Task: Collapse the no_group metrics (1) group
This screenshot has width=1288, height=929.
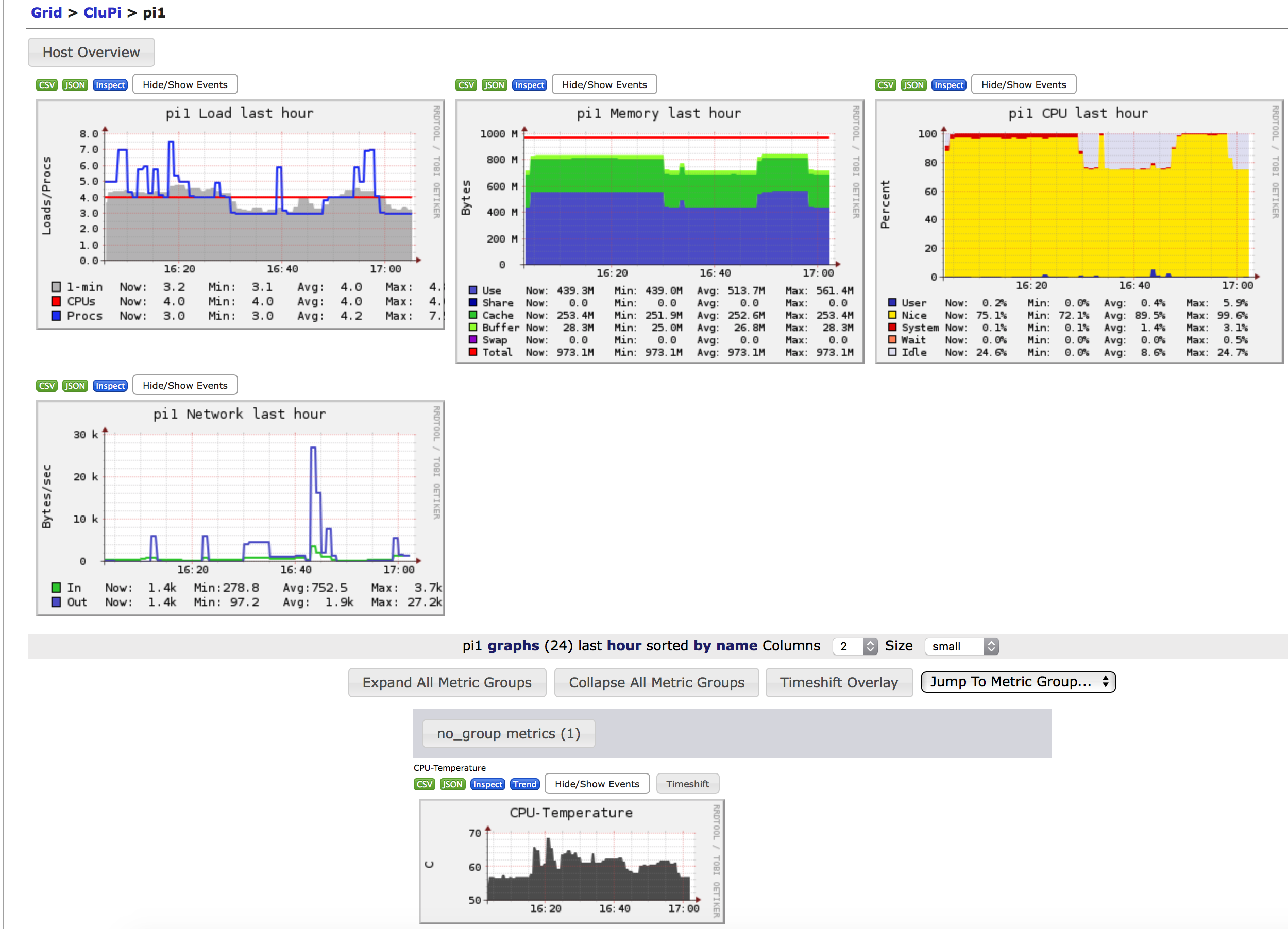Action: coord(509,733)
